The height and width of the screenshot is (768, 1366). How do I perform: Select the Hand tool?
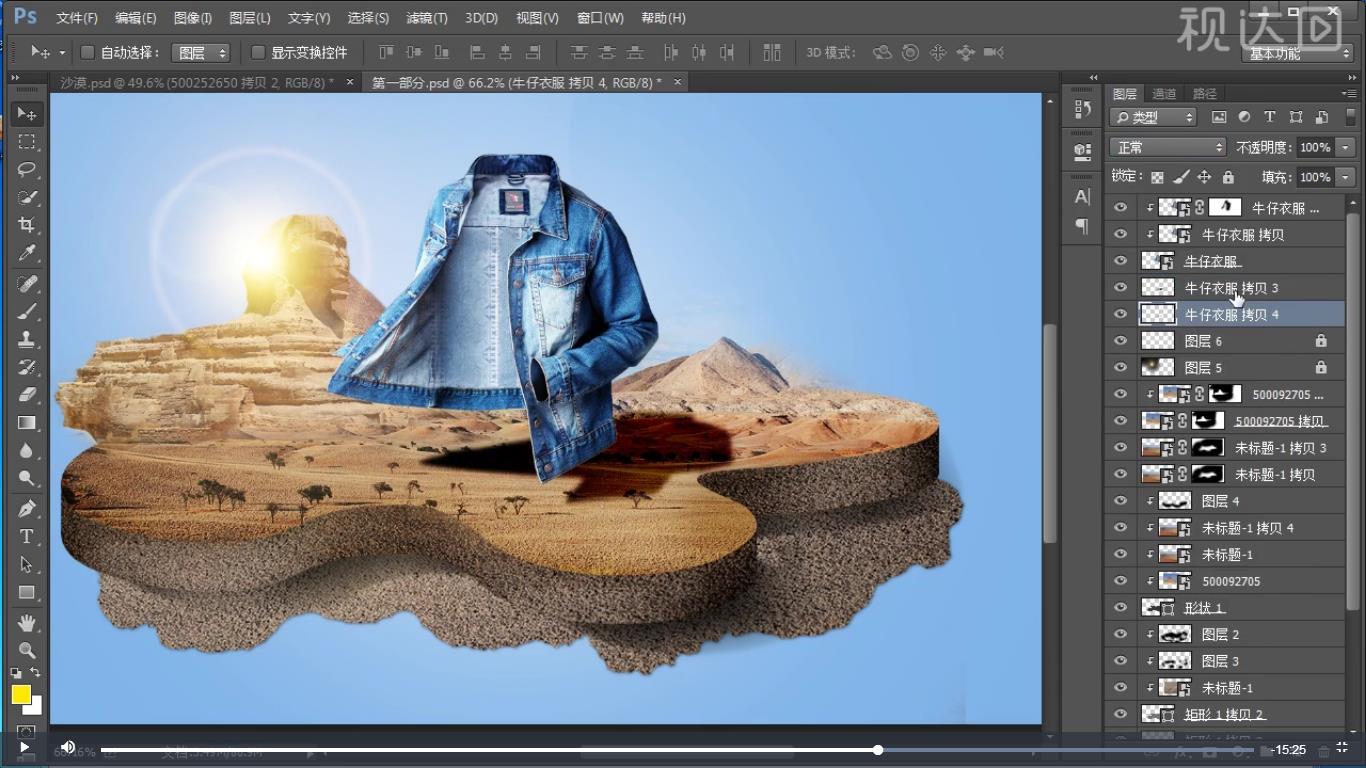(27, 623)
